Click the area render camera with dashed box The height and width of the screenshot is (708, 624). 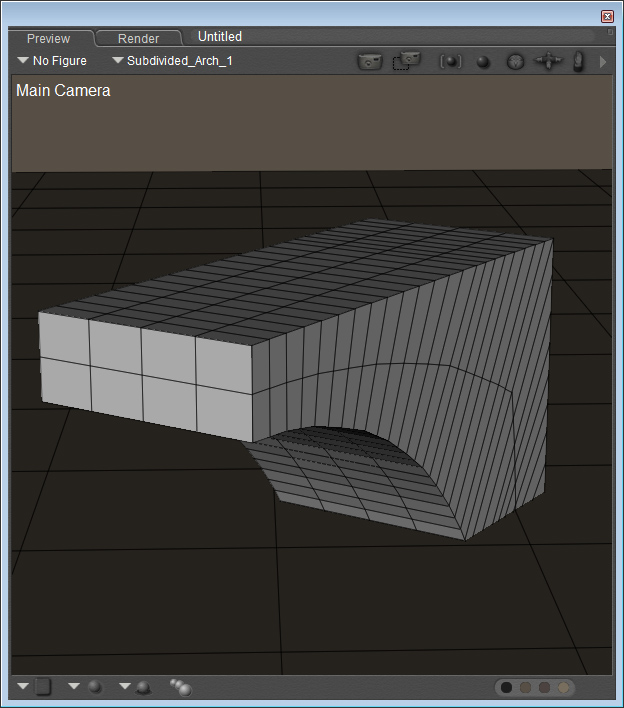tap(406, 61)
